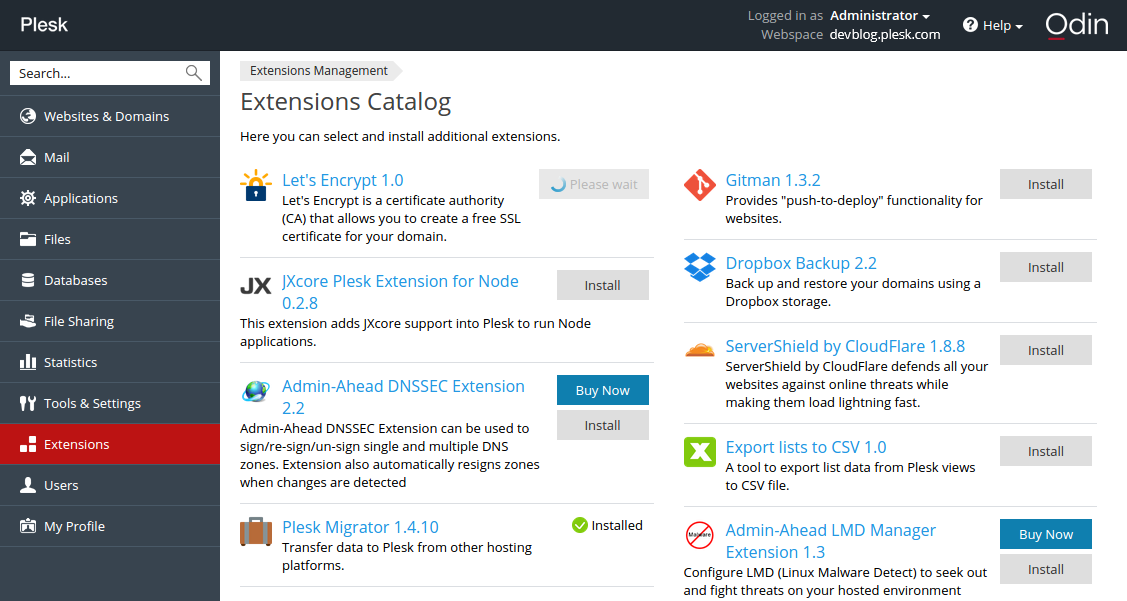Open File Sharing in the sidebar
The image size is (1127, 601).
(110, 321)
